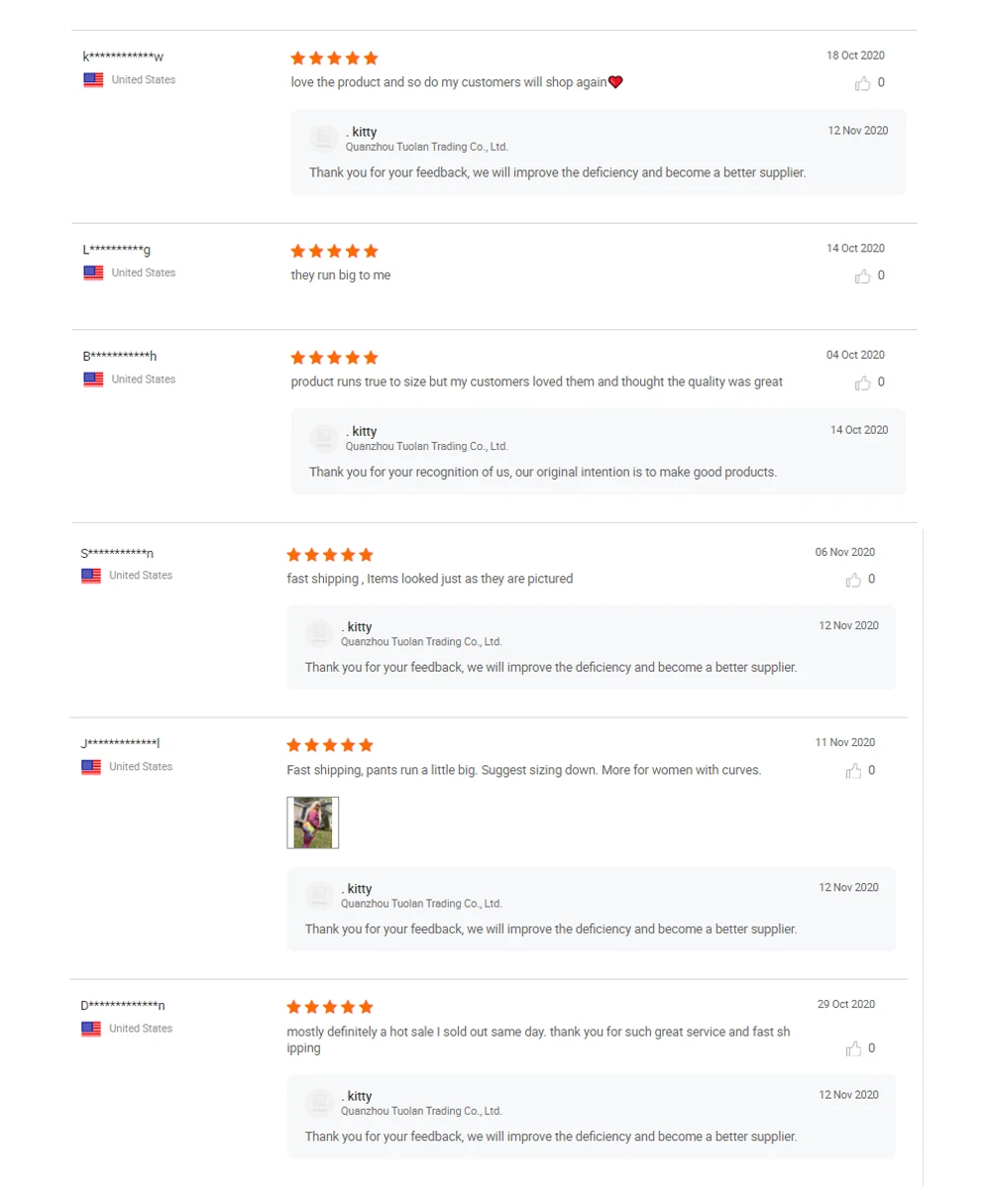Like the 'hot sale I sold out' review

tap(853, 1048)
